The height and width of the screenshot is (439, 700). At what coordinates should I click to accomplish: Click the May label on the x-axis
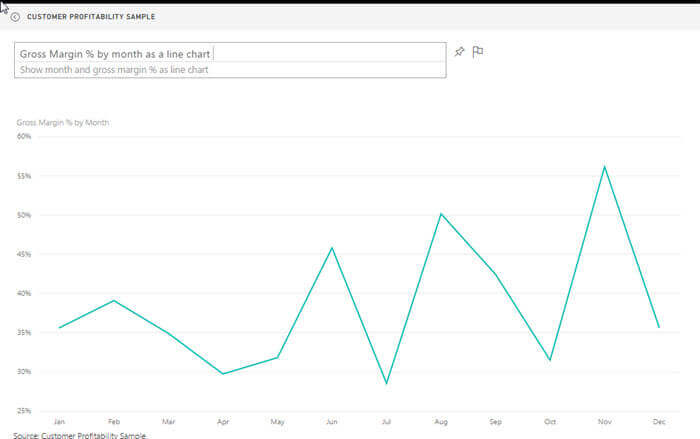(x=277, y=422)
